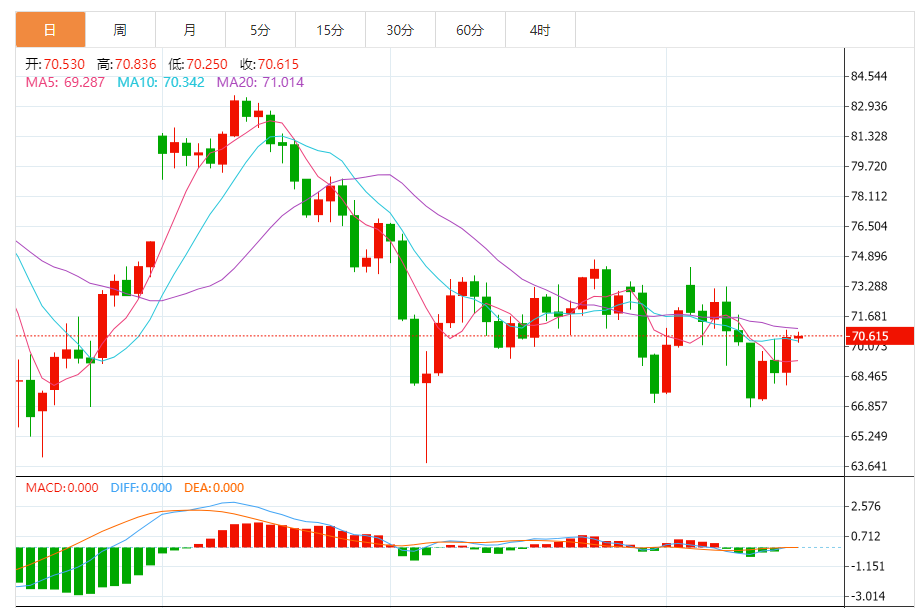Click the -3.014 MACD axis label
924x608 pixels.
tap(866, 597)
